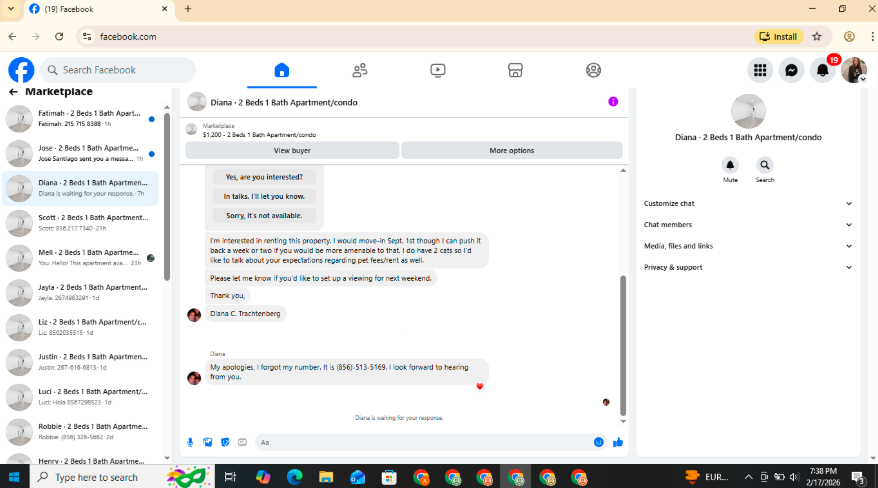The image size is (878, 488).
Task: Click the chat message scrollbar
Action: click(623, 345)
